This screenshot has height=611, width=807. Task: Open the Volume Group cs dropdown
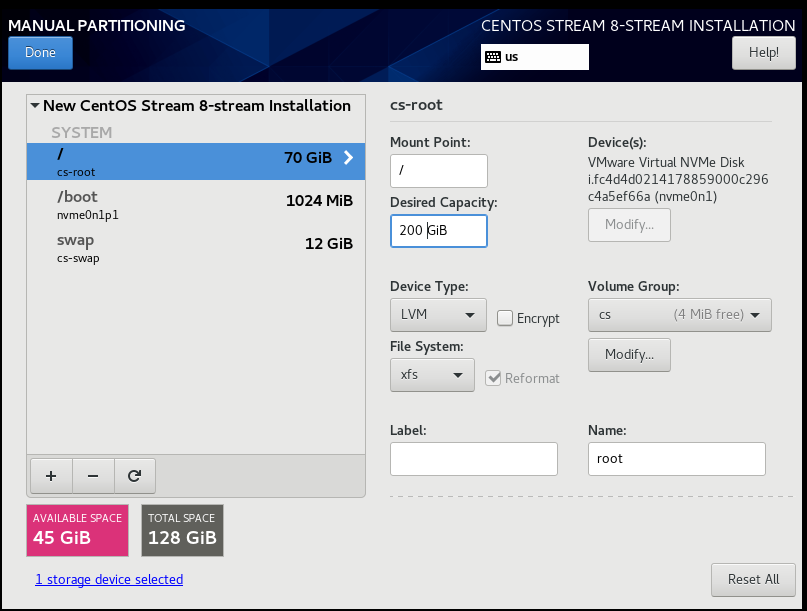click(679, 315)
